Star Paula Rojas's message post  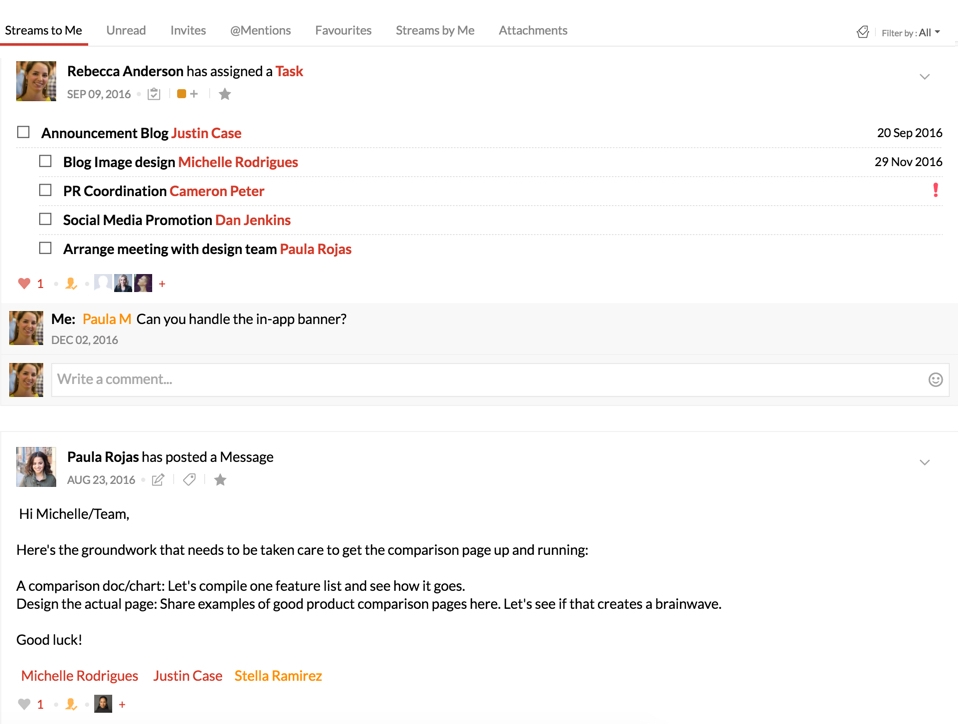[x=220, y=480]
